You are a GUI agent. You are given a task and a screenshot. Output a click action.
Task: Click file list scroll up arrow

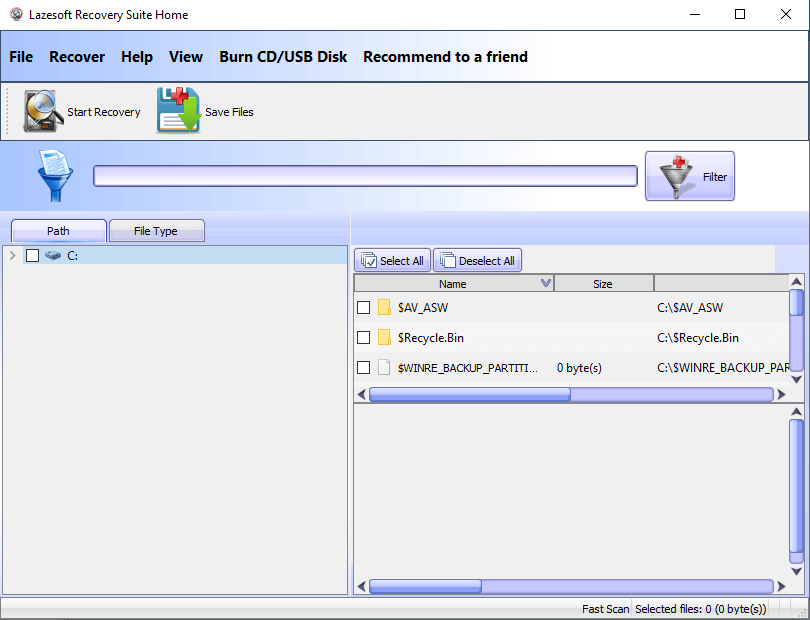point(796,282)
